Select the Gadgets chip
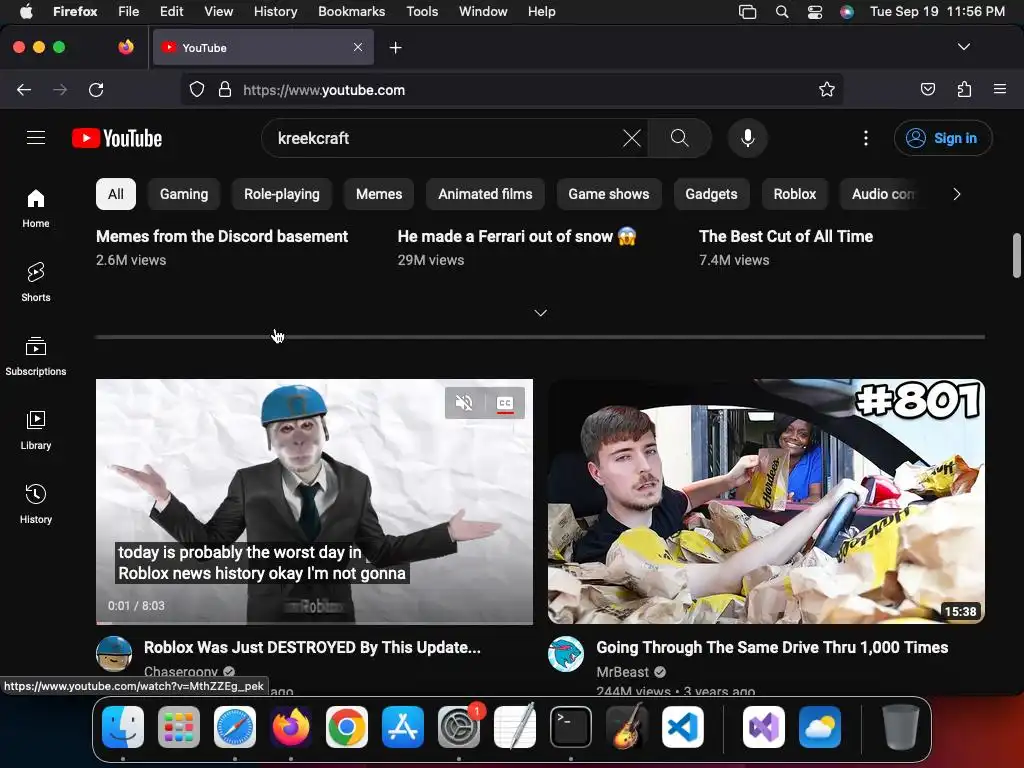This screenshot has width=1024, height=768. [711, 194]
